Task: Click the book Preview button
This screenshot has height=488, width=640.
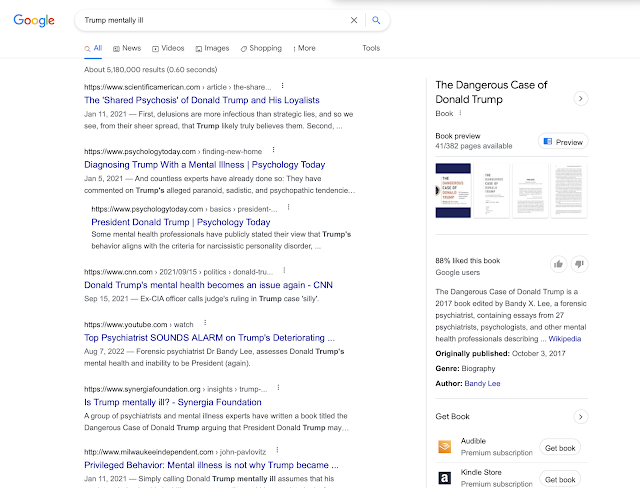Action: [563, 142]
